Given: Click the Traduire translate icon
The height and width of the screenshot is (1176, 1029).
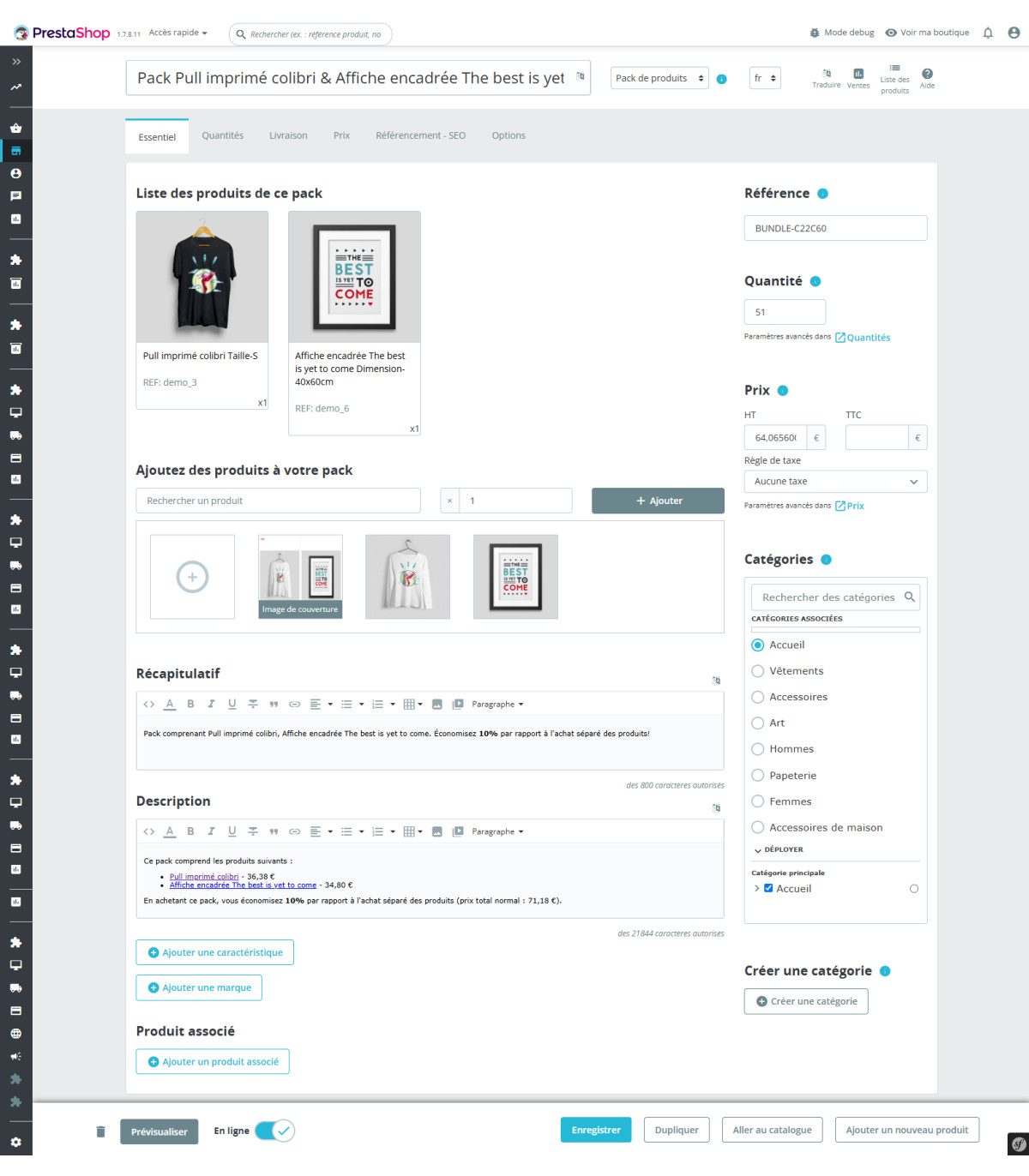Looking at the screenshot, I should [x=827, y=75].
